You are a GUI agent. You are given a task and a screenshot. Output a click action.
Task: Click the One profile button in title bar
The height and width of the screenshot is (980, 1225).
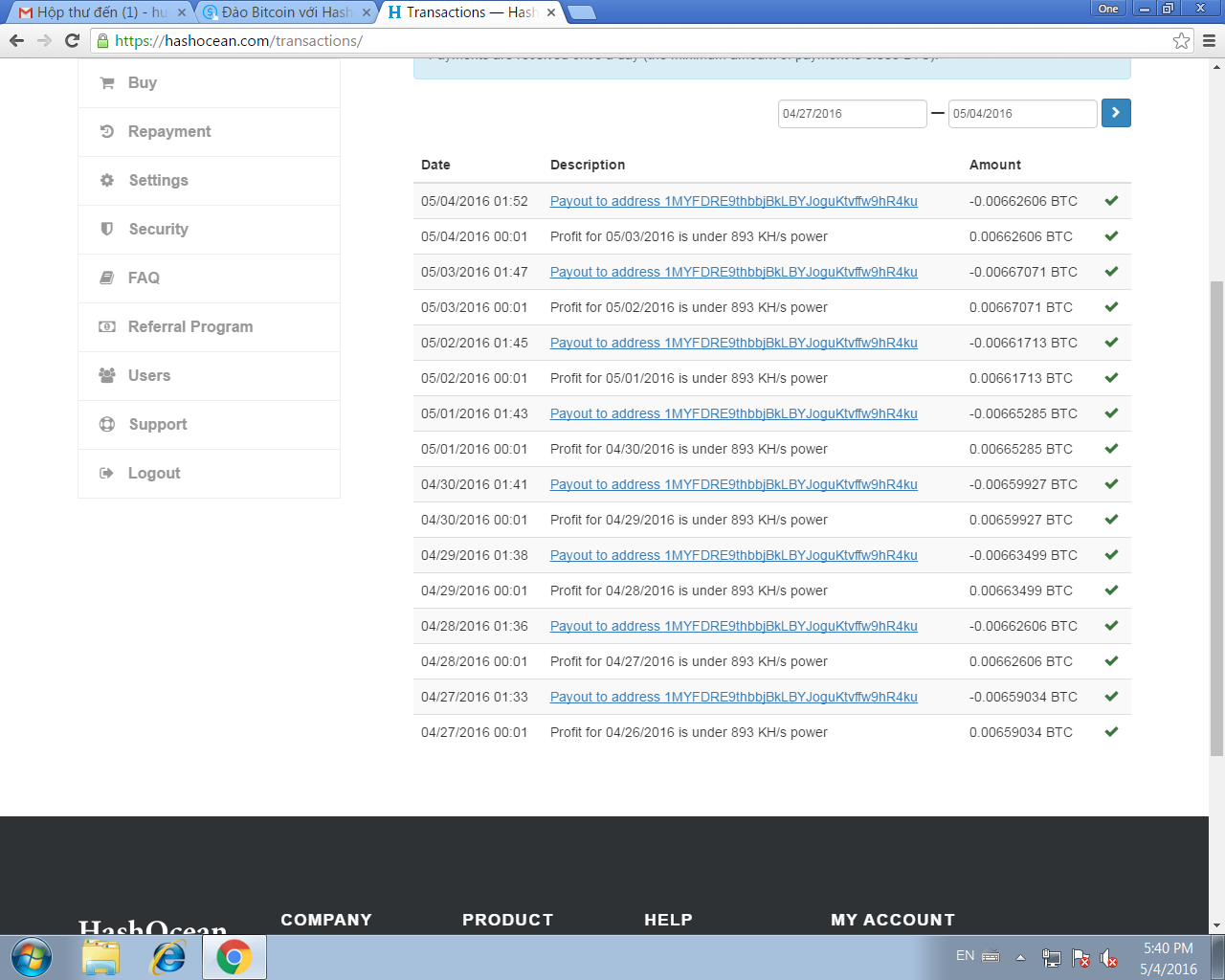click(1108, 9)
